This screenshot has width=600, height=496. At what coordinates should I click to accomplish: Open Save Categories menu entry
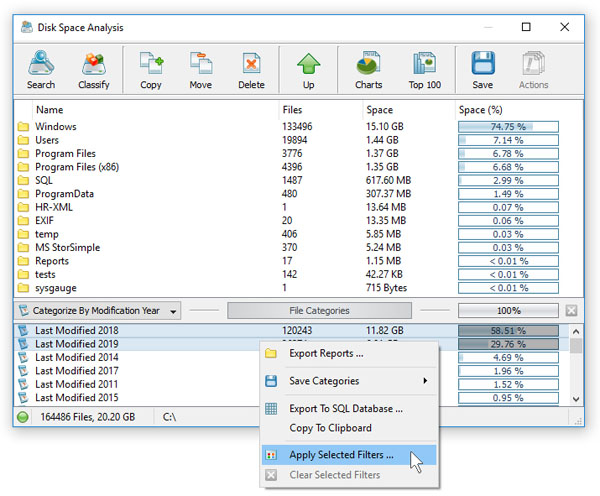(349, 381)
